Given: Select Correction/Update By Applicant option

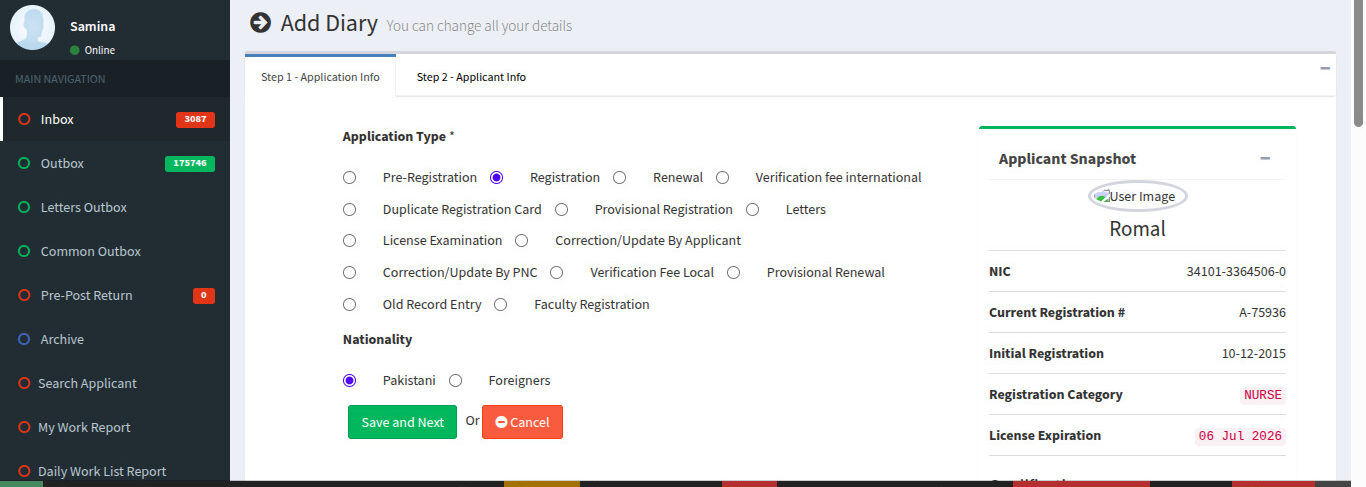Looking at the screenshot, I should pos(521,240).
